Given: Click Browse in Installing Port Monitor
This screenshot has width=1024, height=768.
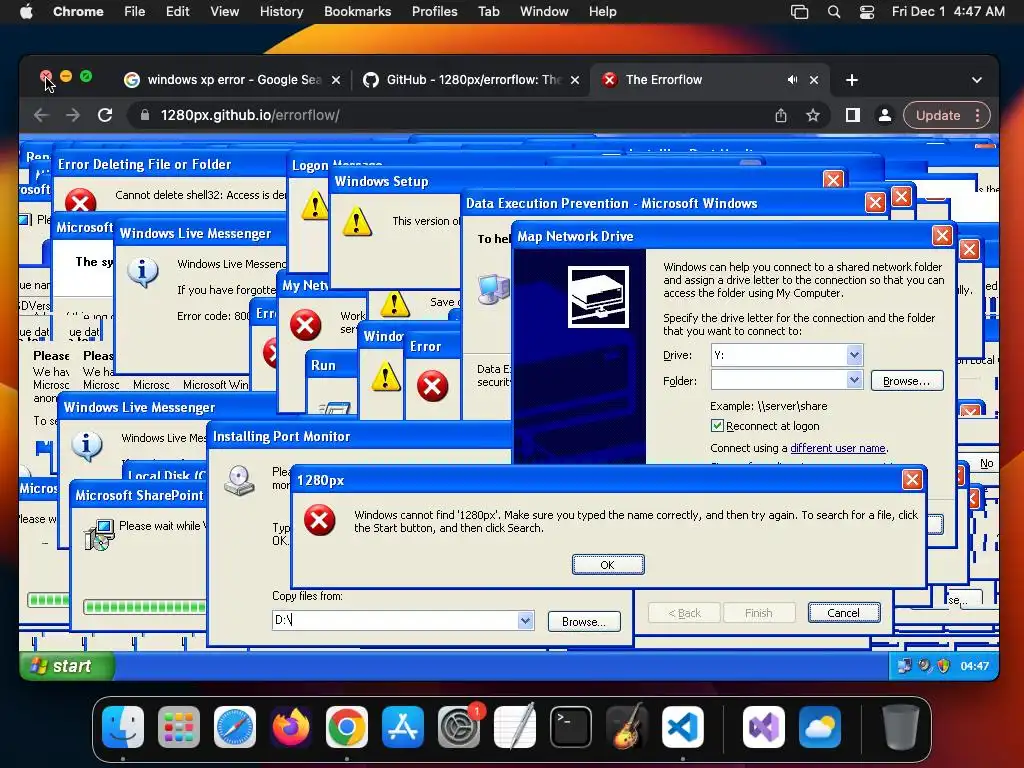Looking at the screenshot, I should (x=584, y=622).
